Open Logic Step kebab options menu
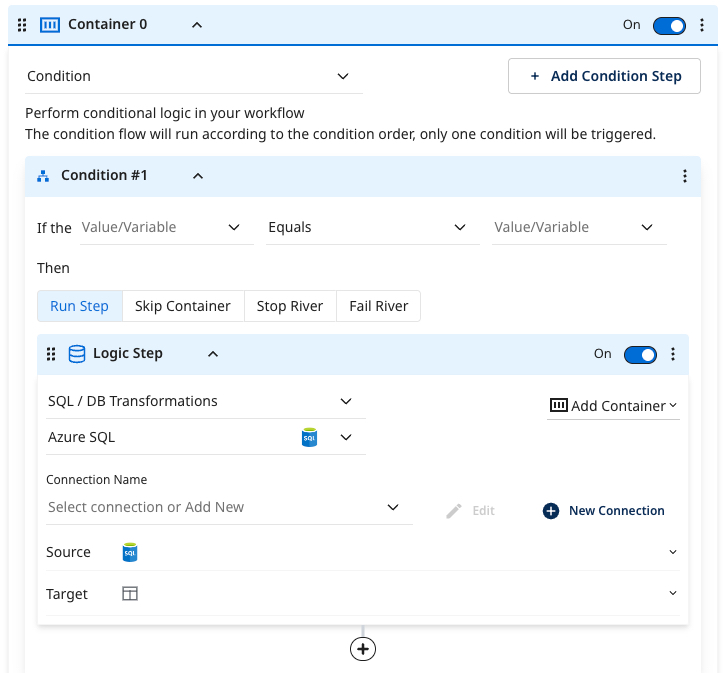Screen dimensions: 723x673 click(673, 354)
